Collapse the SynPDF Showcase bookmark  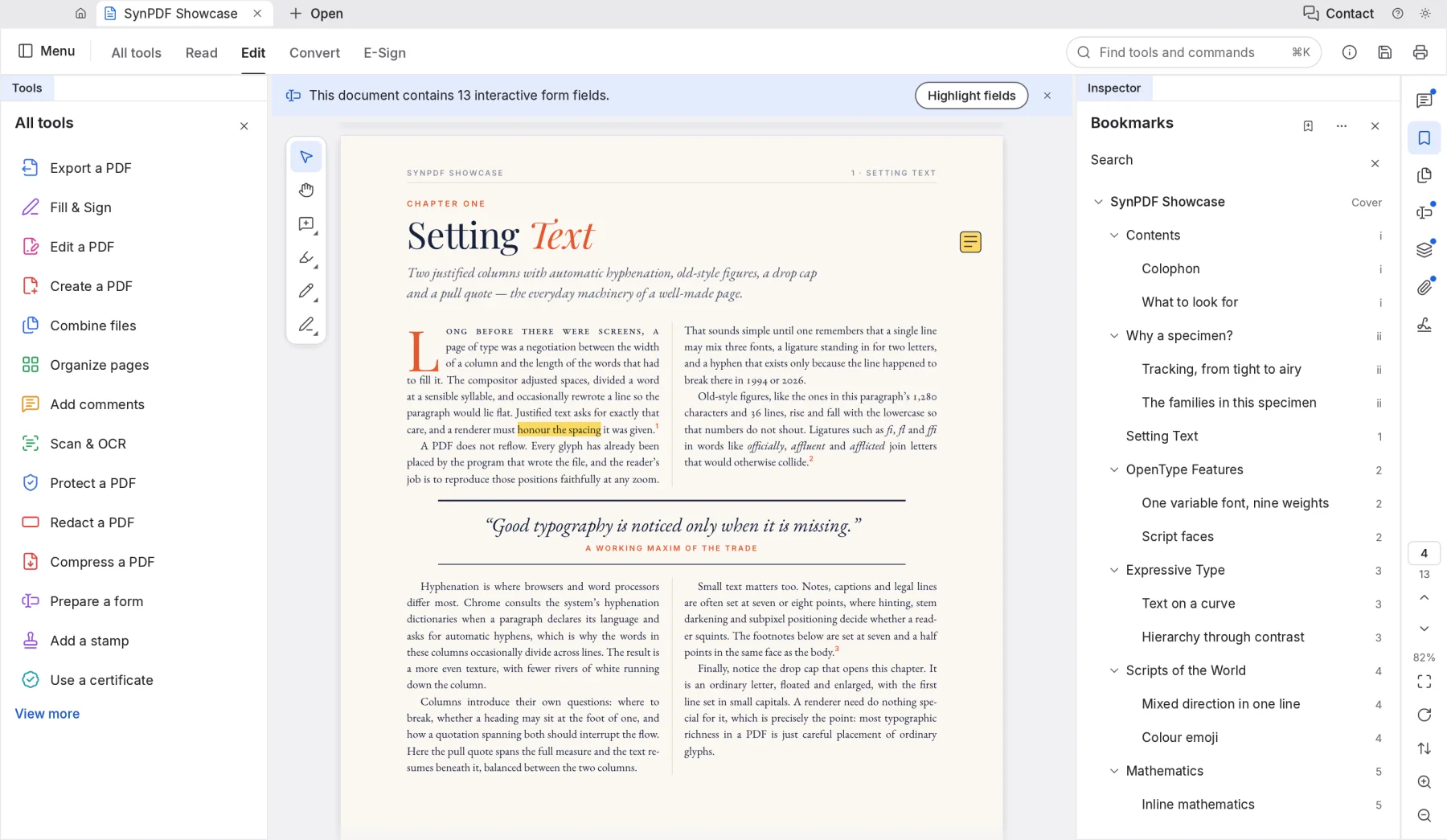pyautogui.click(x=1098, y=202)
